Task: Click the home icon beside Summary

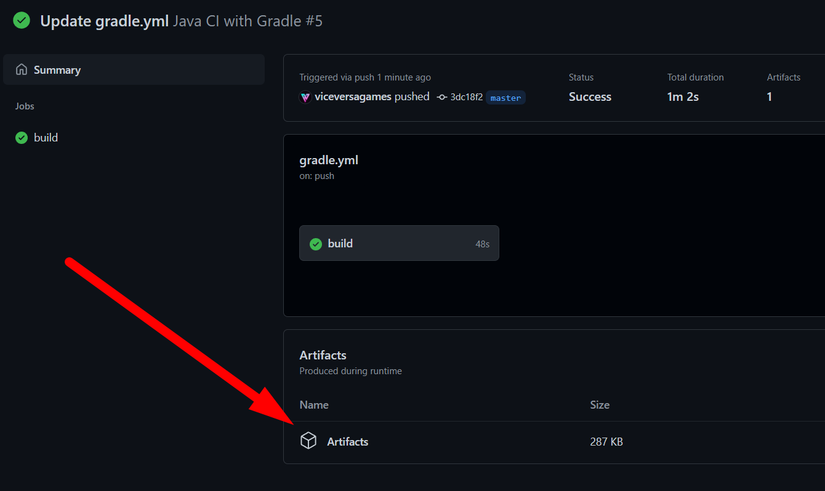Action: [x=21, y=69]
